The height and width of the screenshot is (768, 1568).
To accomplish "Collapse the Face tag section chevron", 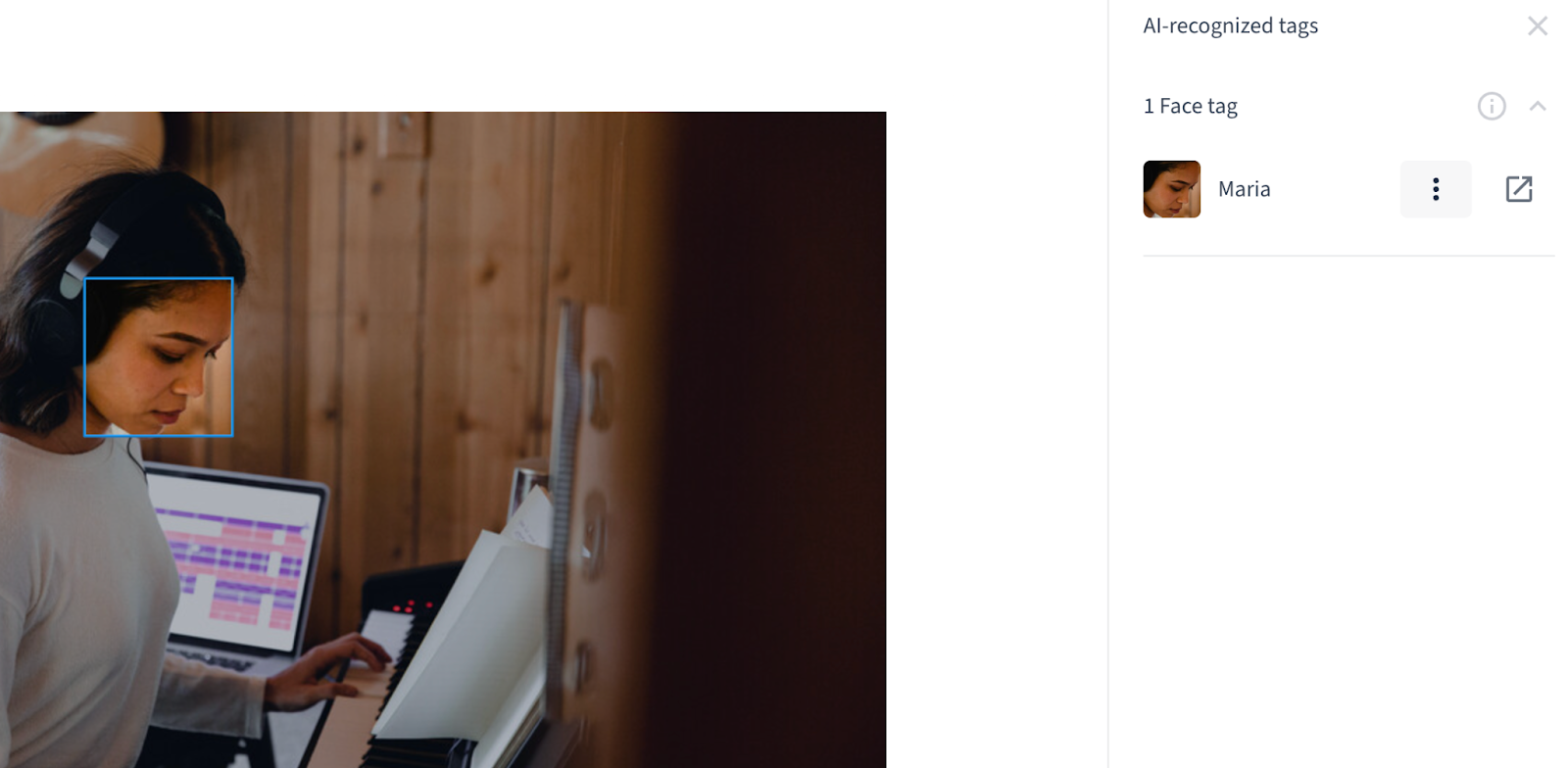I will [1538, 106].
